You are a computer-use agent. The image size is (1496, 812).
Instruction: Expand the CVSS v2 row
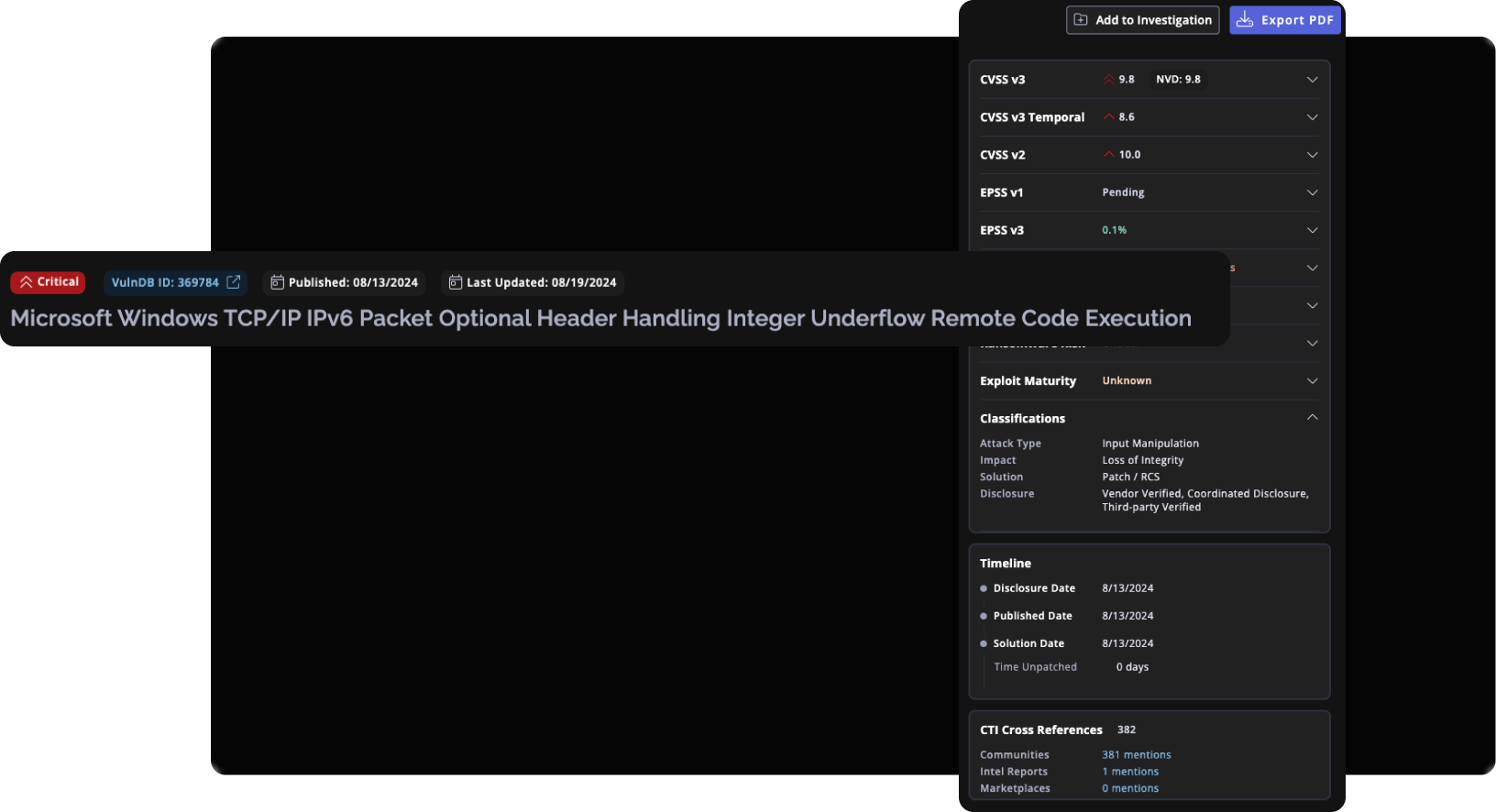point(1313,155)
